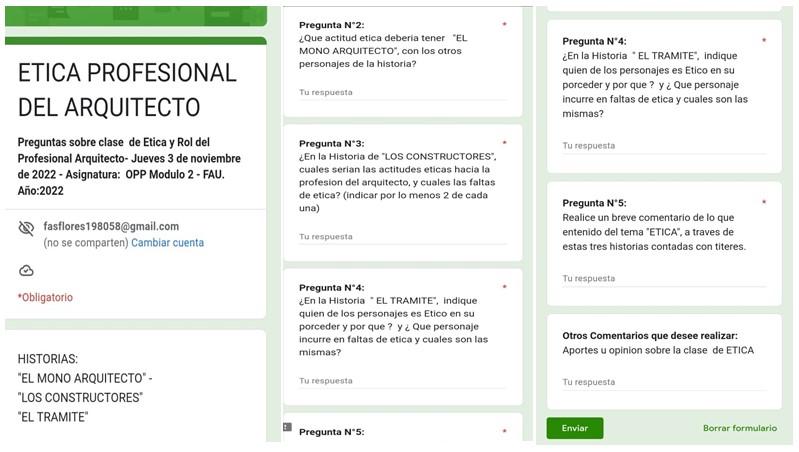Click the fasflores198058@gmail.com email address

tap(111, 227)
